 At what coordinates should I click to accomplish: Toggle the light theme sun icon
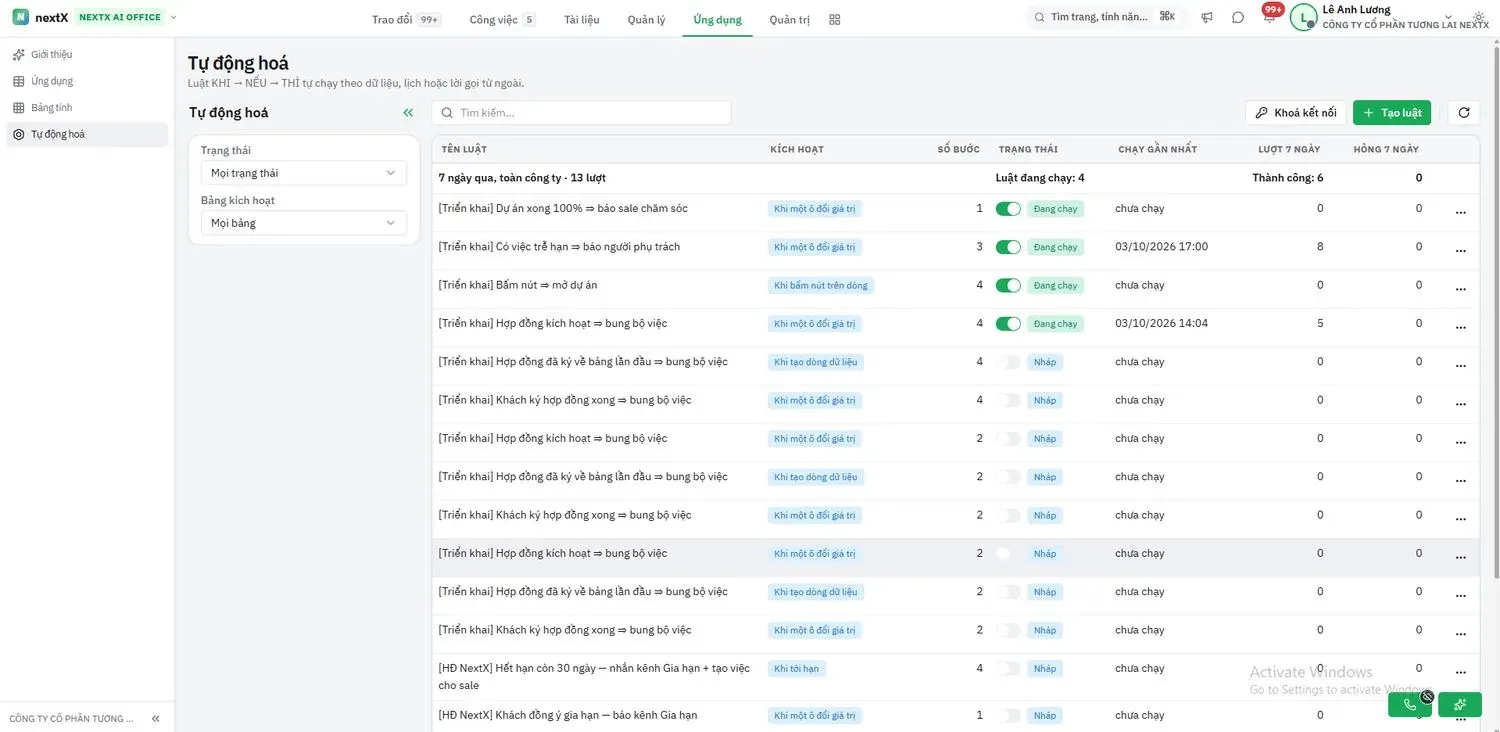(x=1479, y=18)
